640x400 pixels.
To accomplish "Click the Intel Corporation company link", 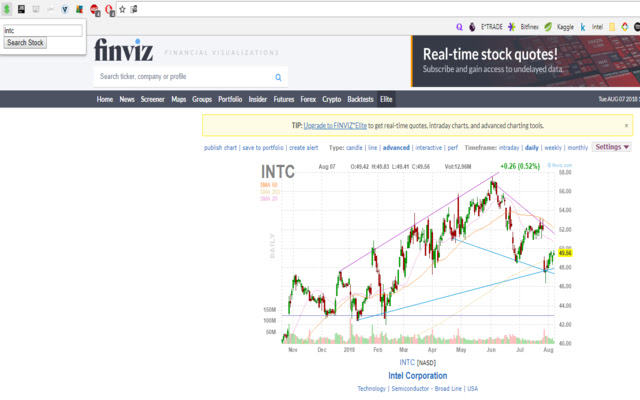I will click(418, 376).
